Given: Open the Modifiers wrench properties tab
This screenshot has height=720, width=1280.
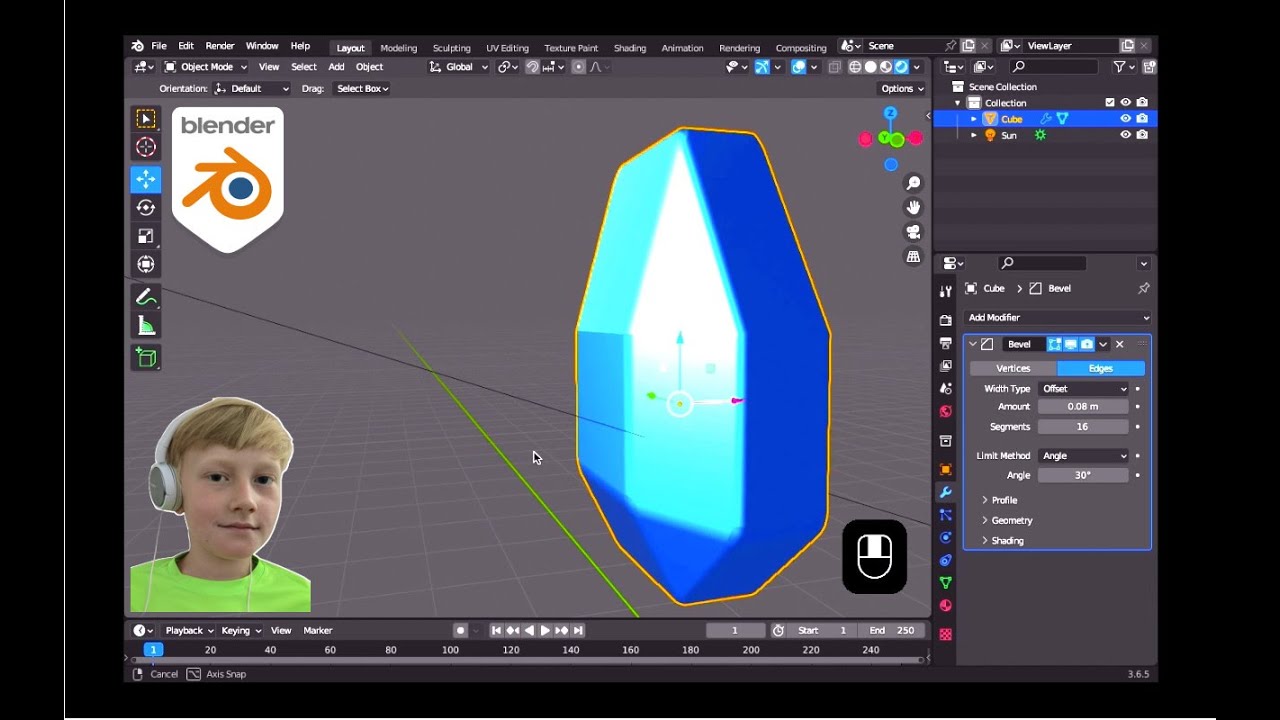Looking at the screenshot, I should [946, 492].
